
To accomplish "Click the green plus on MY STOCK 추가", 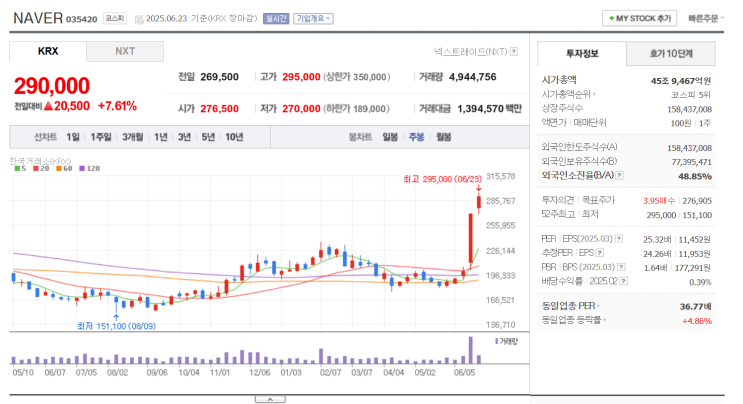I will coord(611,18).
